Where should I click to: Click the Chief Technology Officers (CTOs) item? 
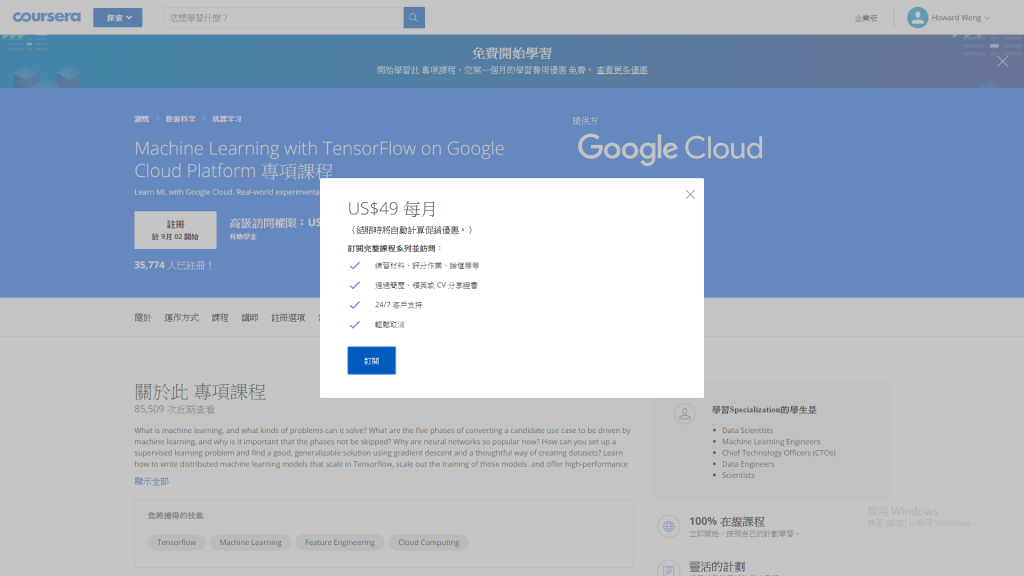[x=778, y=453]
